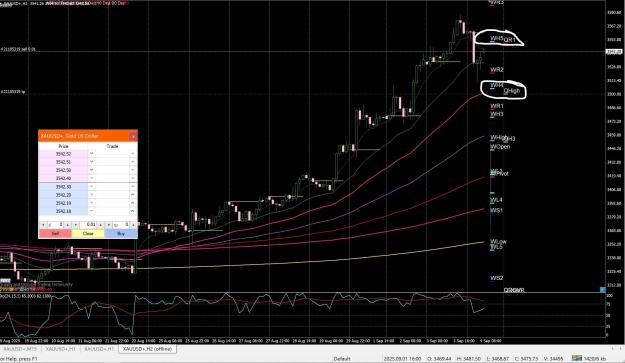Click the tp order line label

pos(13,92)
